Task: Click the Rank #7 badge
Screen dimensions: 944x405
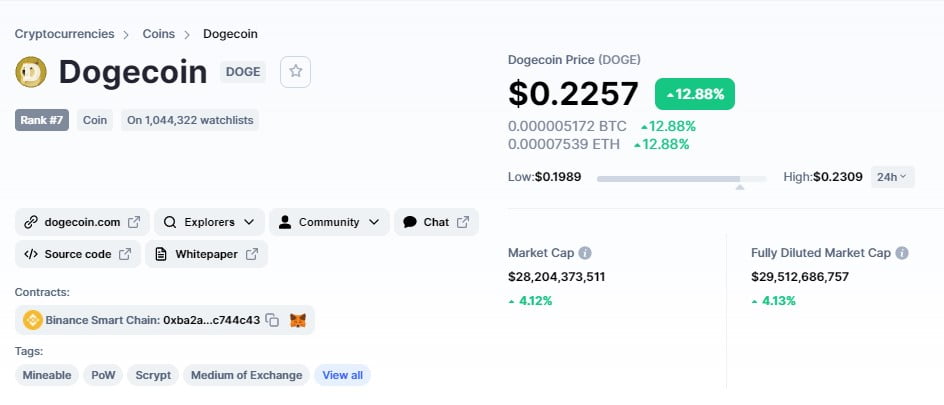Action: 42,120
